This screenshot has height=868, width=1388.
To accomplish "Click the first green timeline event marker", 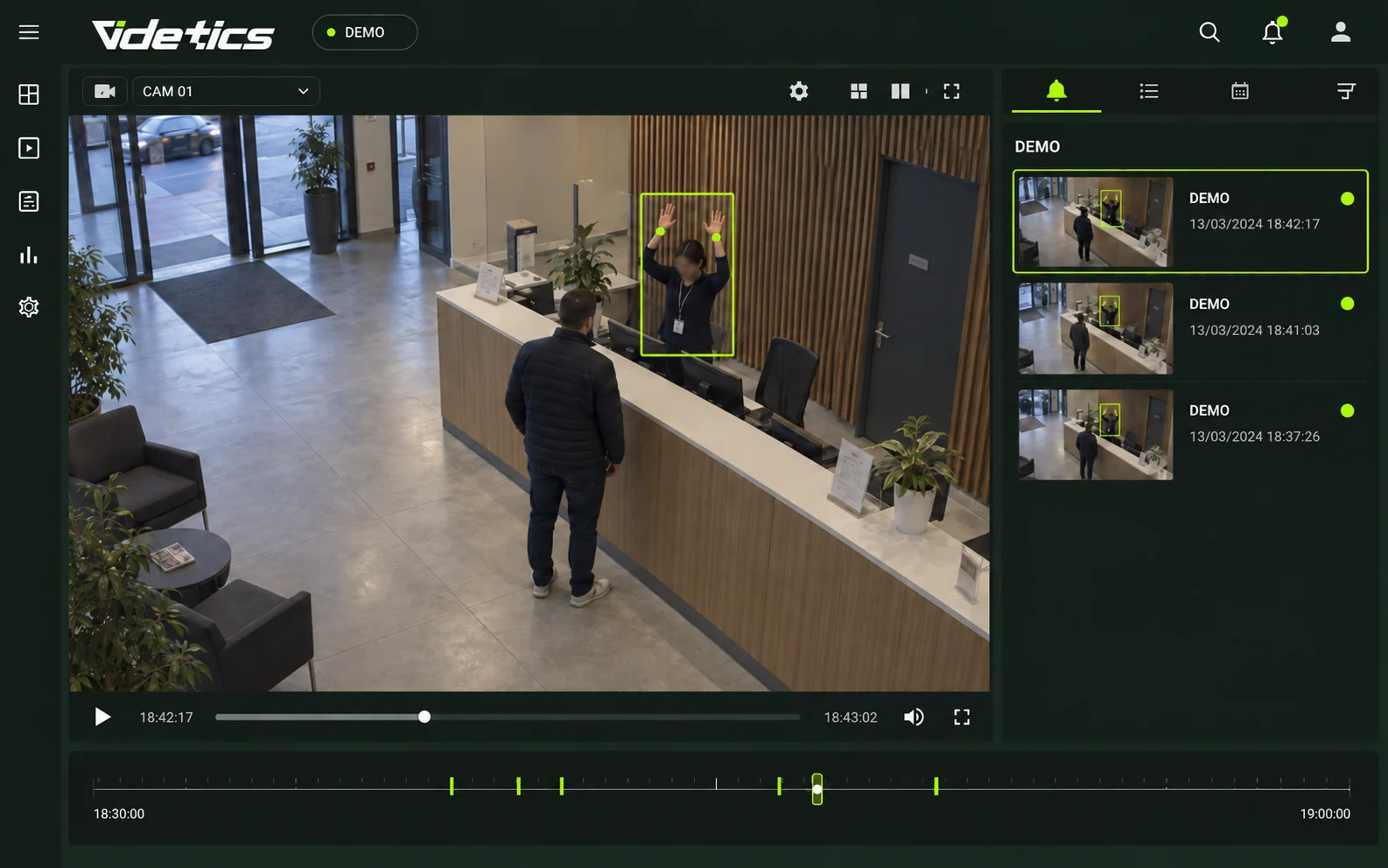I will tap(452, 786).
